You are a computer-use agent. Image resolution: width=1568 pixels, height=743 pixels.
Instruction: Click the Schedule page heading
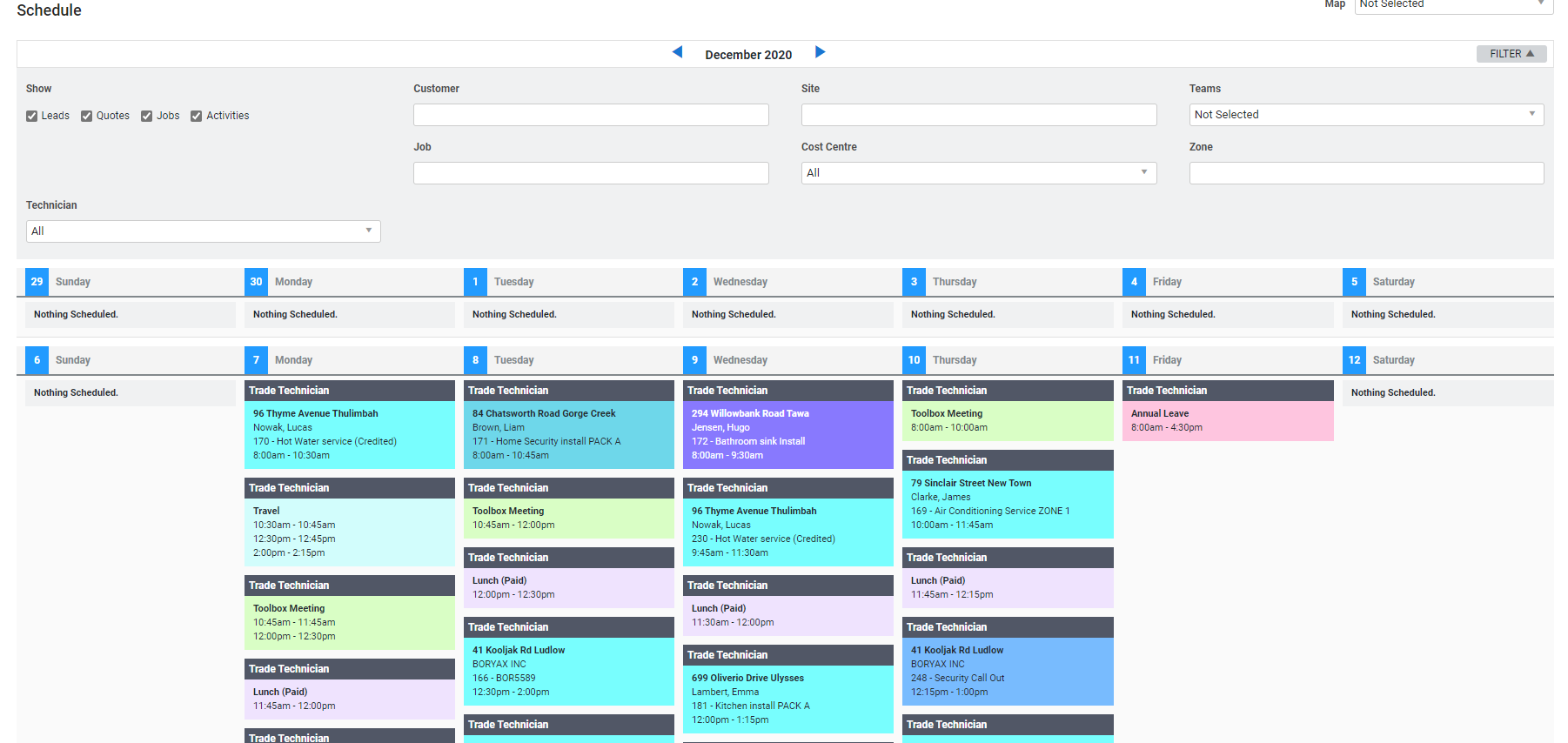[49, 10]
